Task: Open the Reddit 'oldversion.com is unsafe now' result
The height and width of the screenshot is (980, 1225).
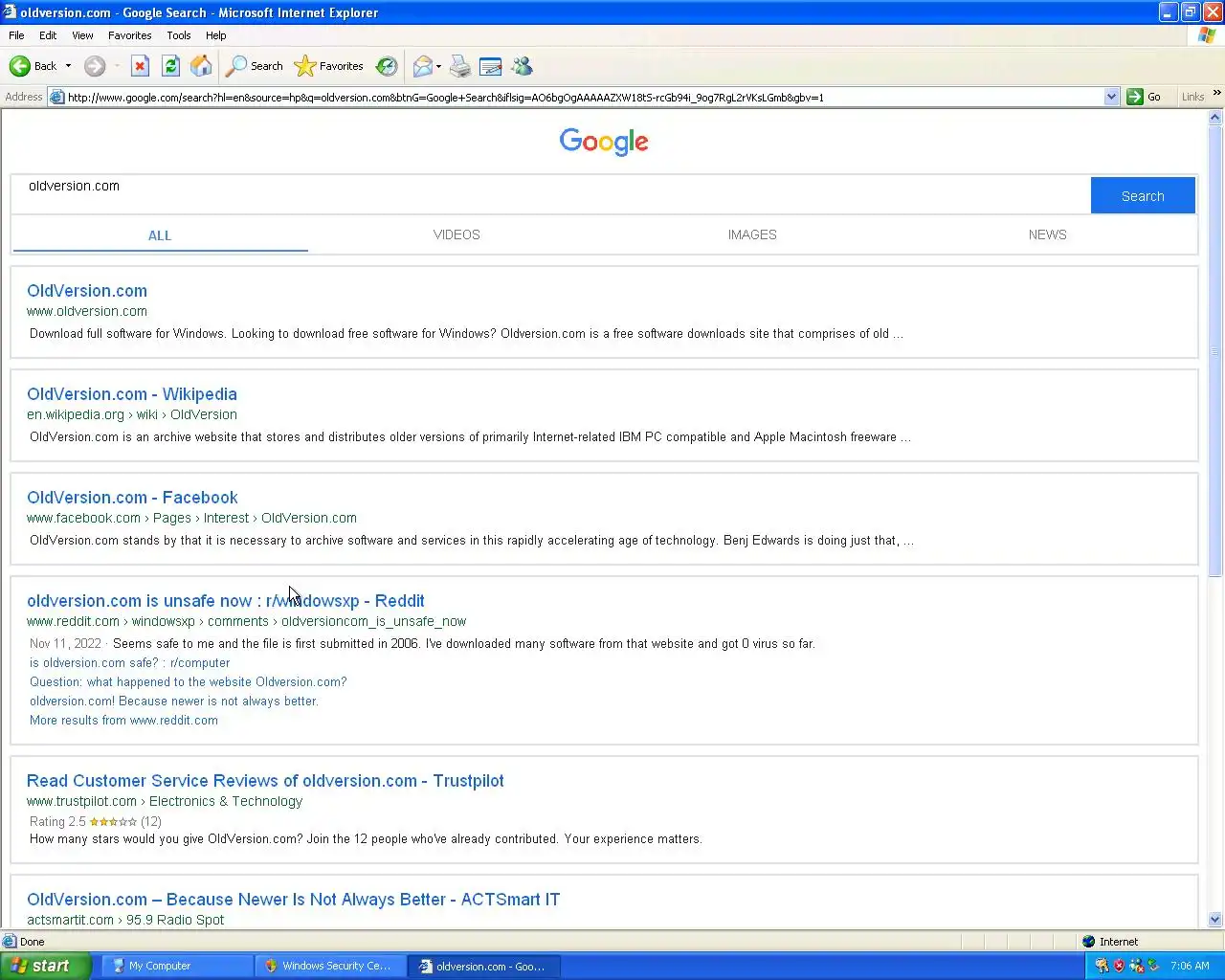Action: (x=226, y=601)
